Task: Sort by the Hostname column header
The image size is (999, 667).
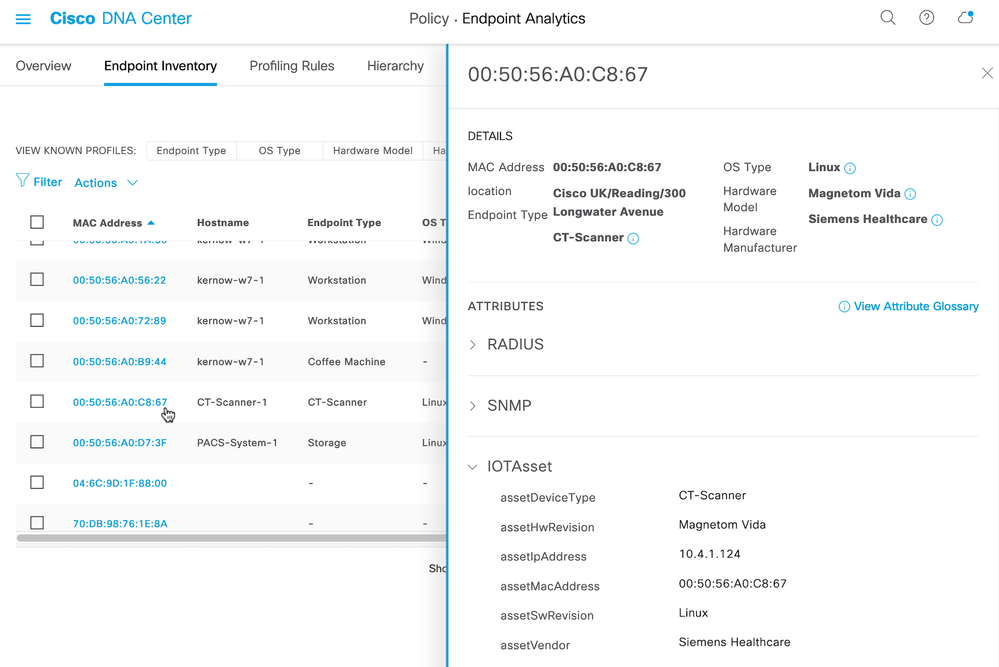Action: tap(222, 223)
